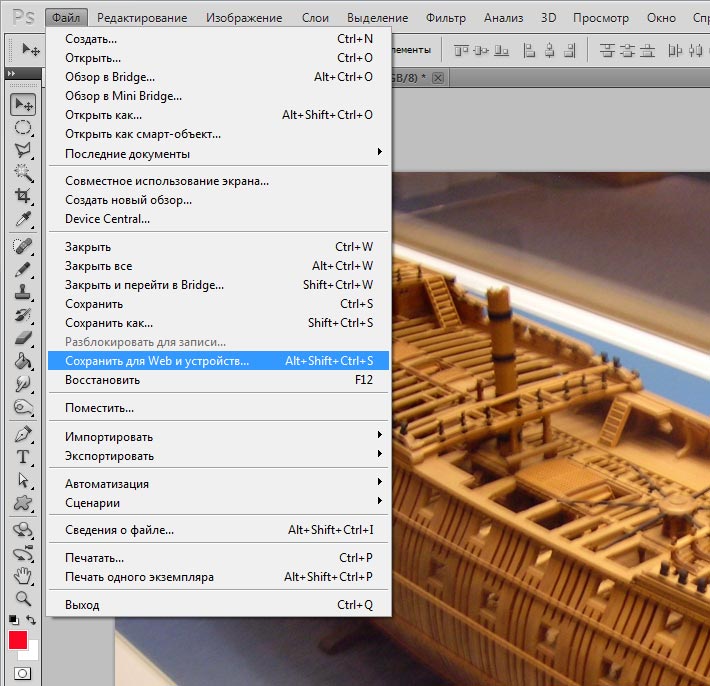Open the Фильтр menu
Screen dimensions: 710x686
coord(445,18)
